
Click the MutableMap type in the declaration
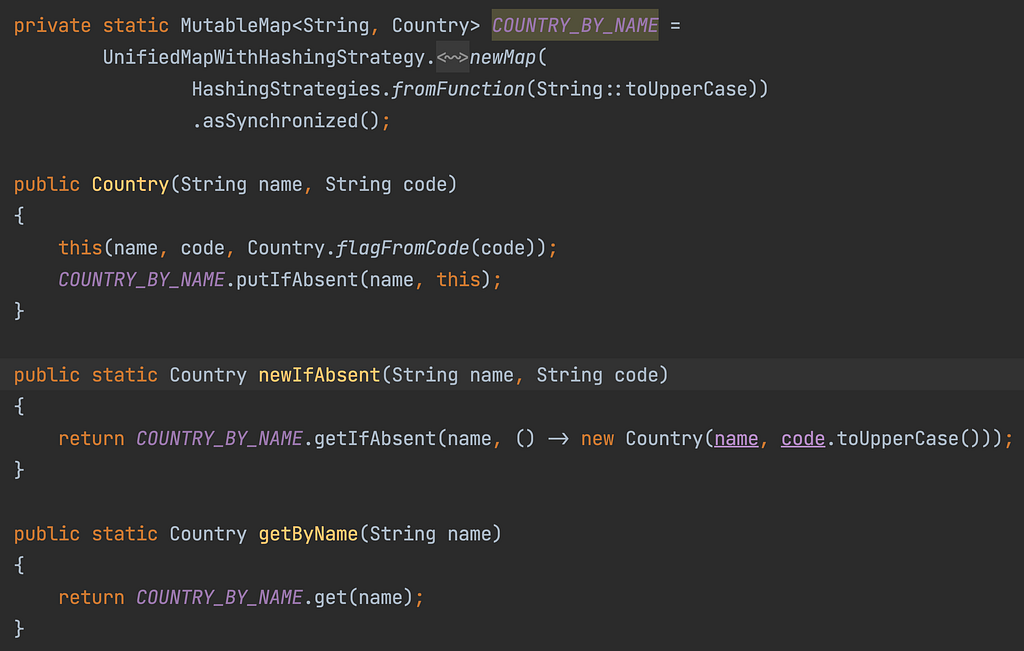(235, 25)
